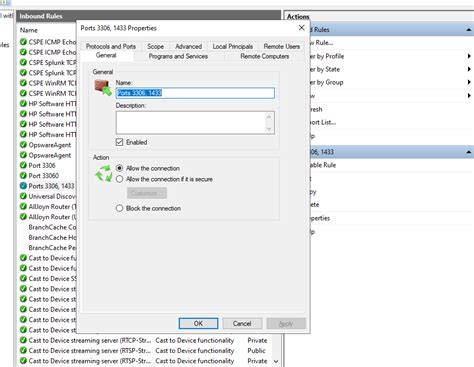This screenshot has height=367, width=474.
Task: Switch to Local Principals tab
Action: (x=233, y=46)
